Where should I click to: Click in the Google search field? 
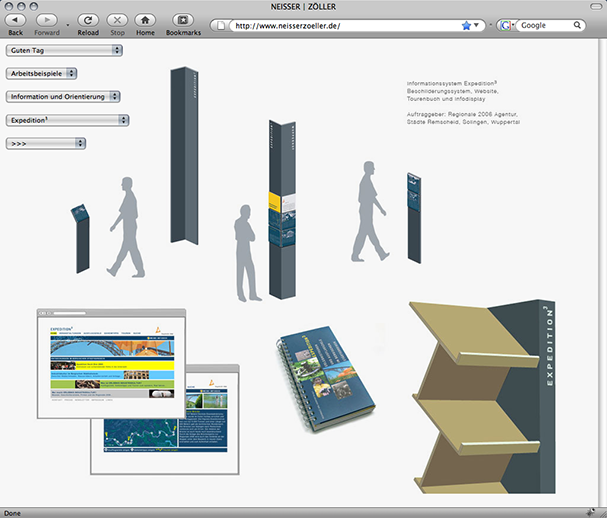[555, 25]
